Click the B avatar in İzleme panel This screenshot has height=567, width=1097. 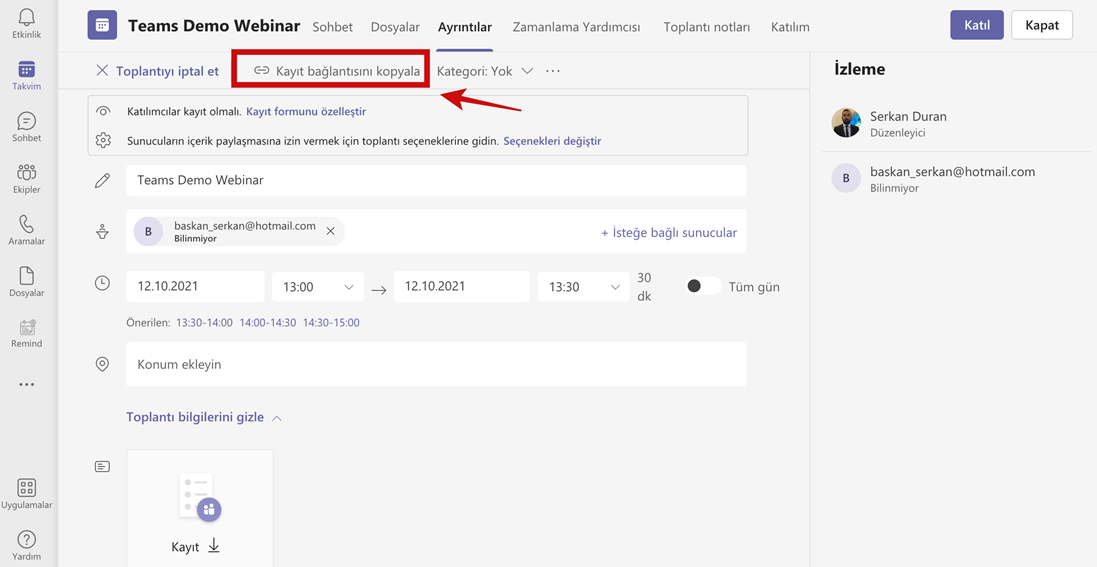point(846,178)
